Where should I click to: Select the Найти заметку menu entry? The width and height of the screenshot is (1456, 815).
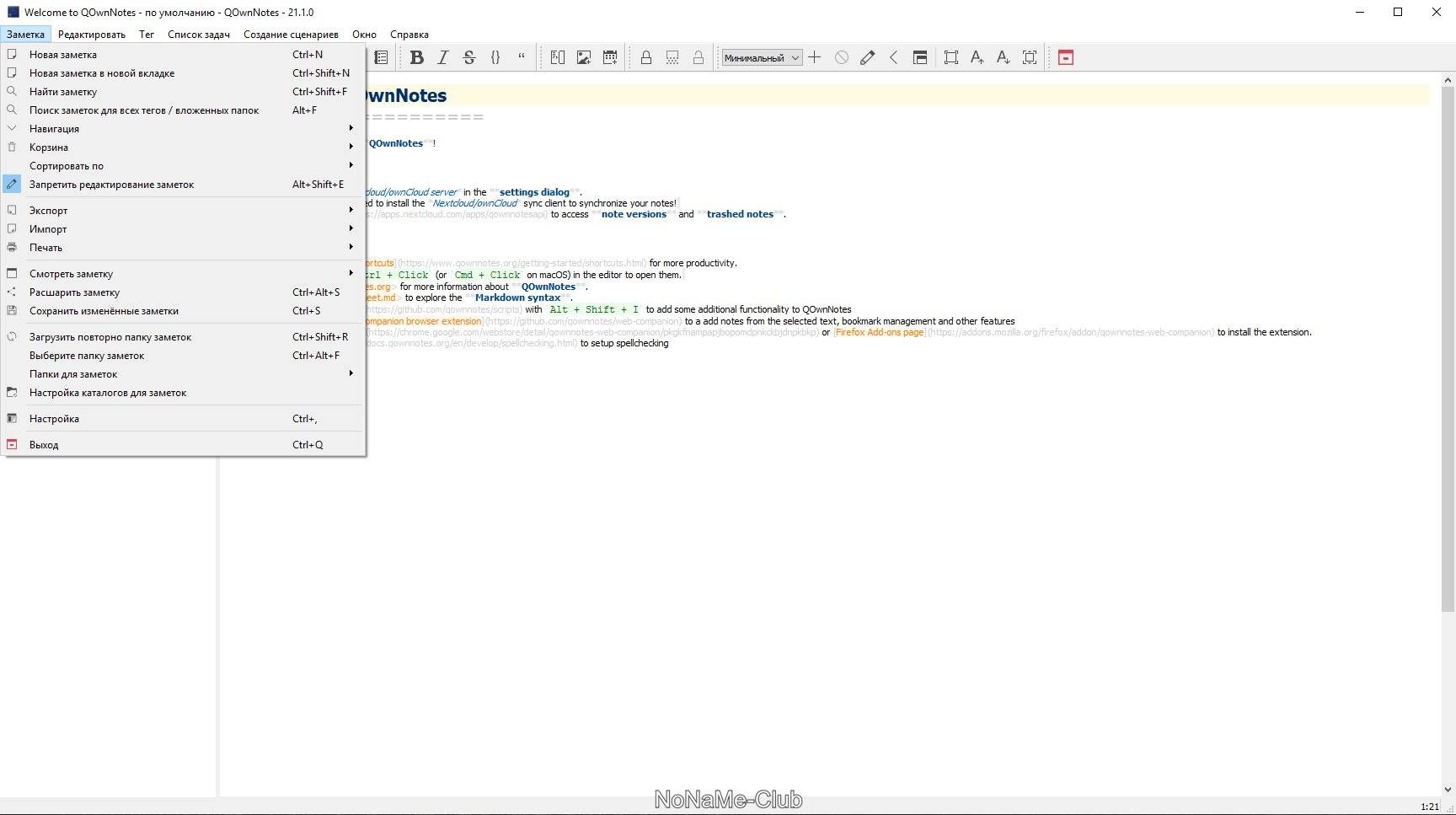coord(184,92)
